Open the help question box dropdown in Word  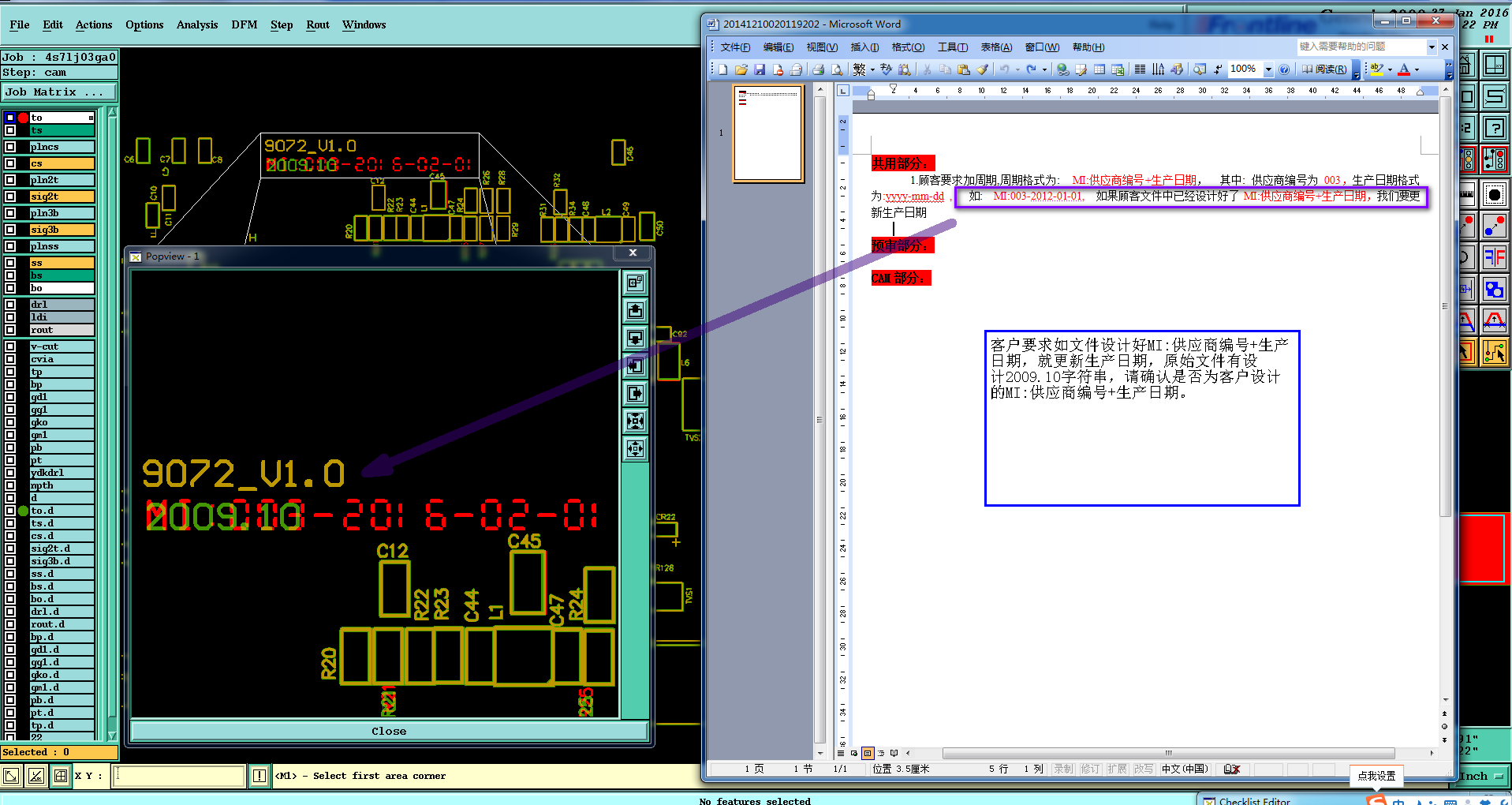tap(1432, 47)
